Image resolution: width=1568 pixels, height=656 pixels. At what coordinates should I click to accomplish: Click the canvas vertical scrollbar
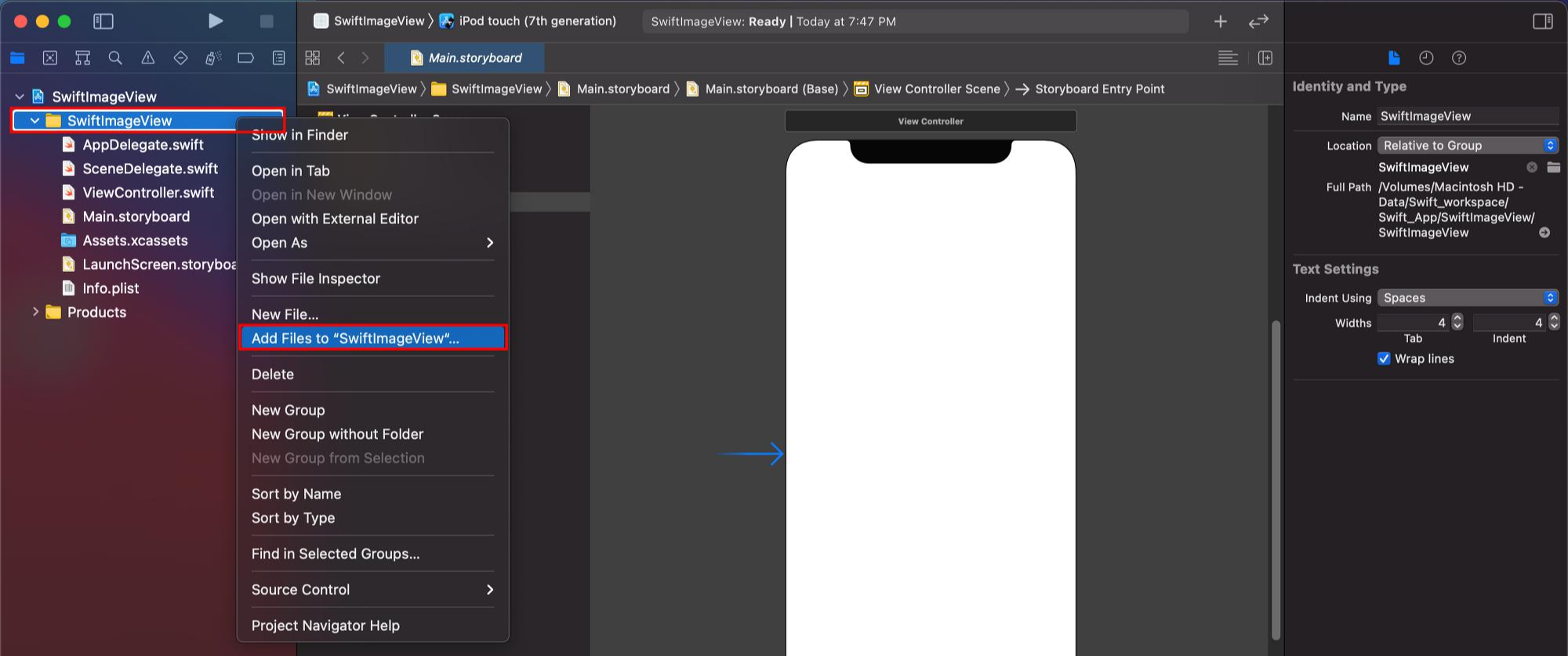1276,480
